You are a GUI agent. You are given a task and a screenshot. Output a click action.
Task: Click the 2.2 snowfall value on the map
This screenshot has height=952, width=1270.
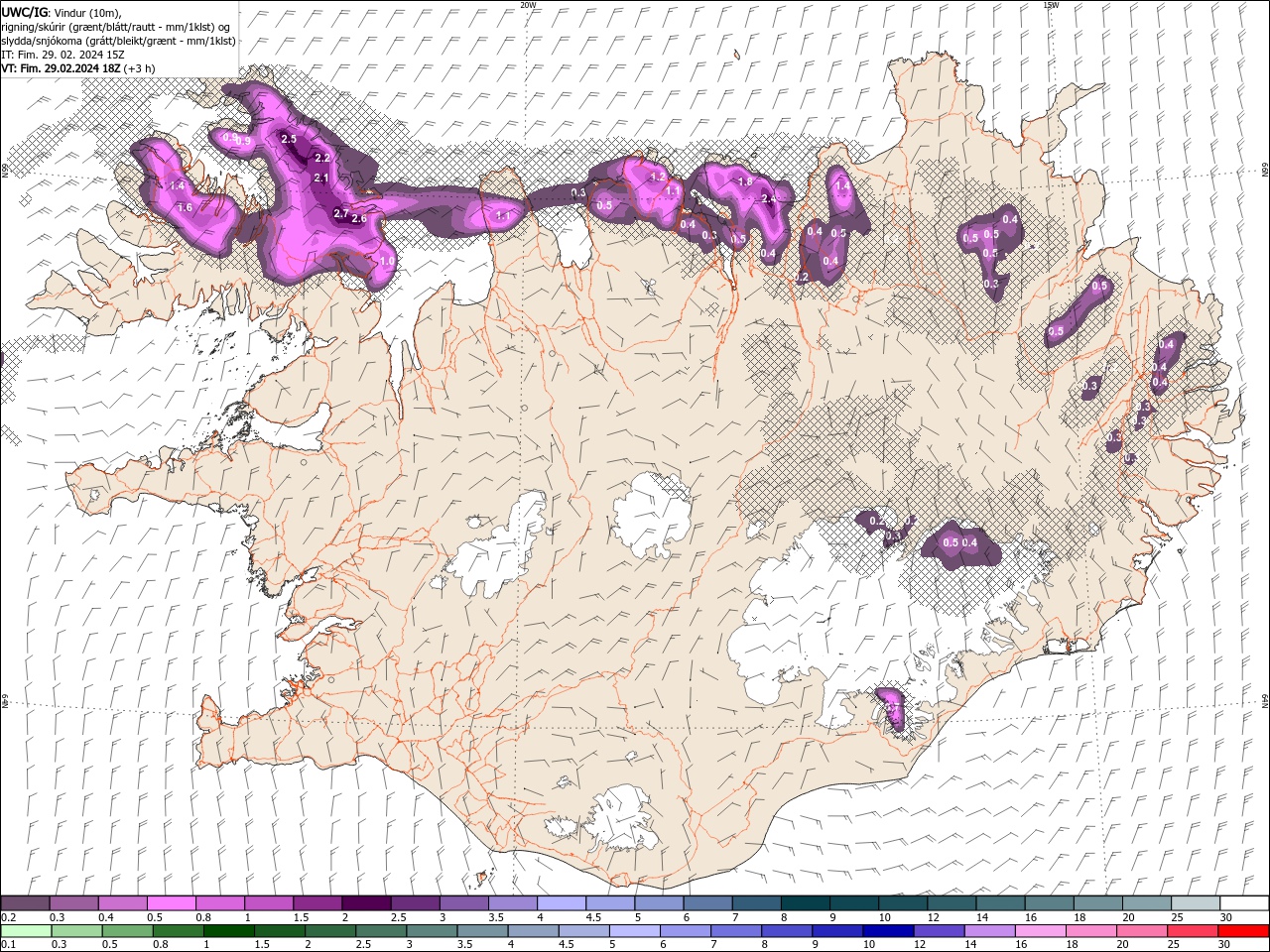click(321, 158)
